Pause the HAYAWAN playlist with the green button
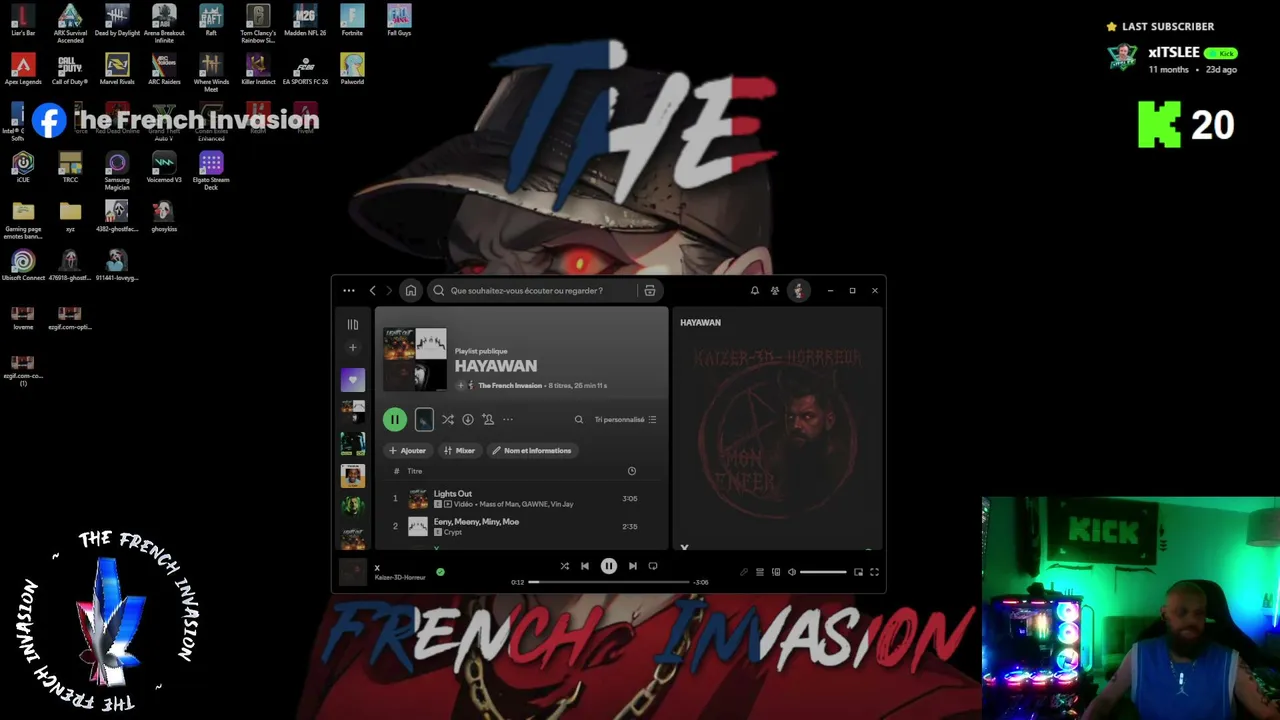 click(395, 420)
